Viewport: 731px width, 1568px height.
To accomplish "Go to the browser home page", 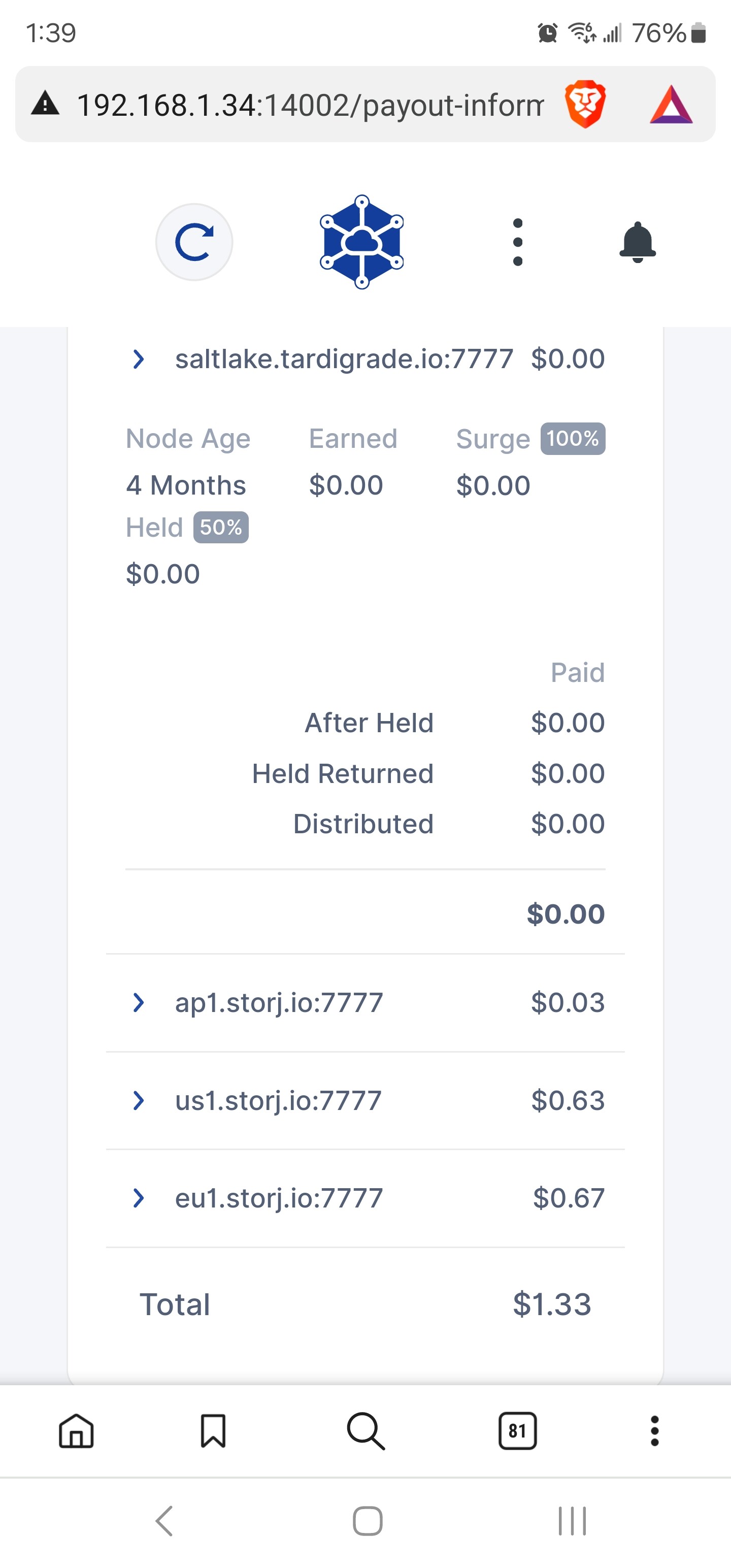I will [76, 1430].
